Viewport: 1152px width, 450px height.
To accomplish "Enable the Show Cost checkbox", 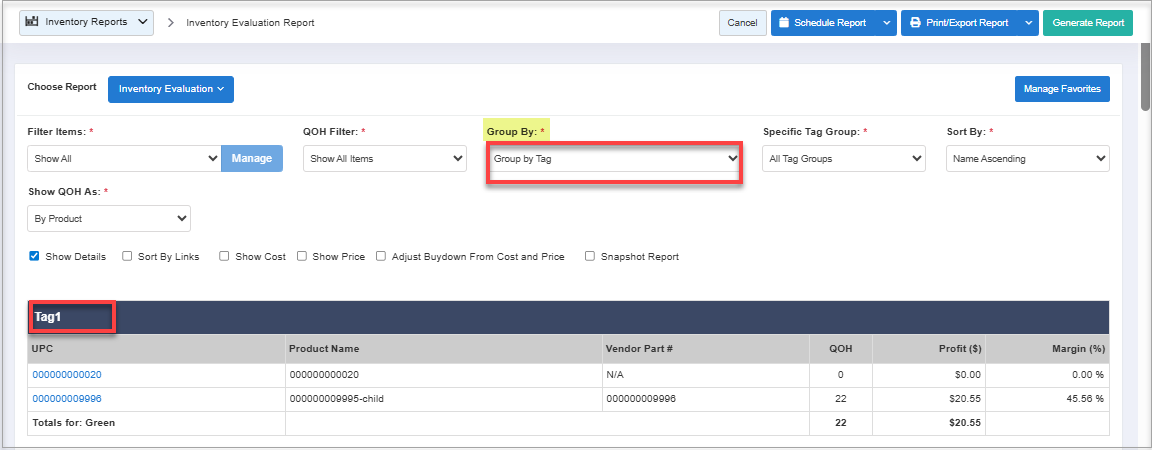I will point(225,257).
